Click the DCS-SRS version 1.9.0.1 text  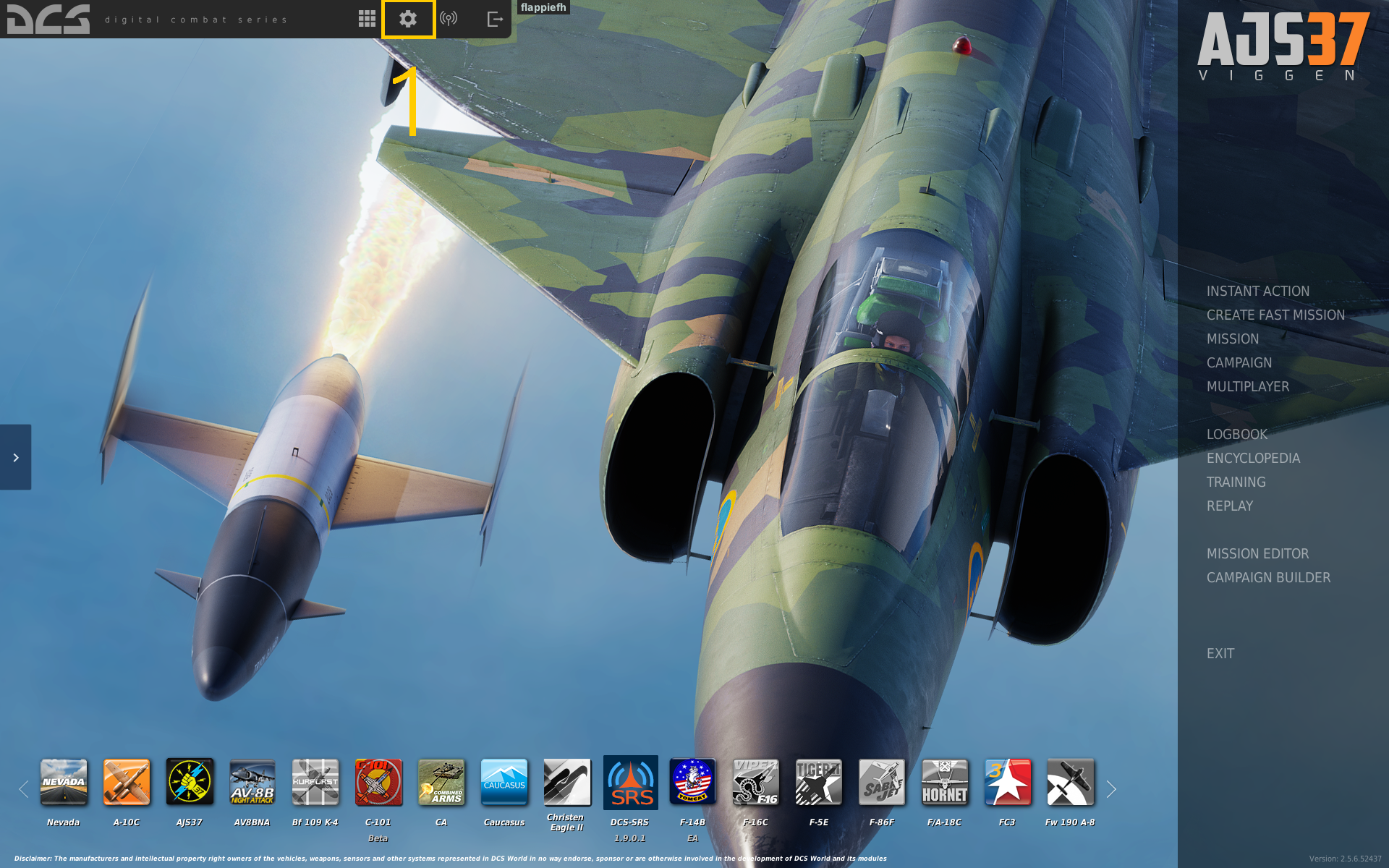click(x=630, y=838)
